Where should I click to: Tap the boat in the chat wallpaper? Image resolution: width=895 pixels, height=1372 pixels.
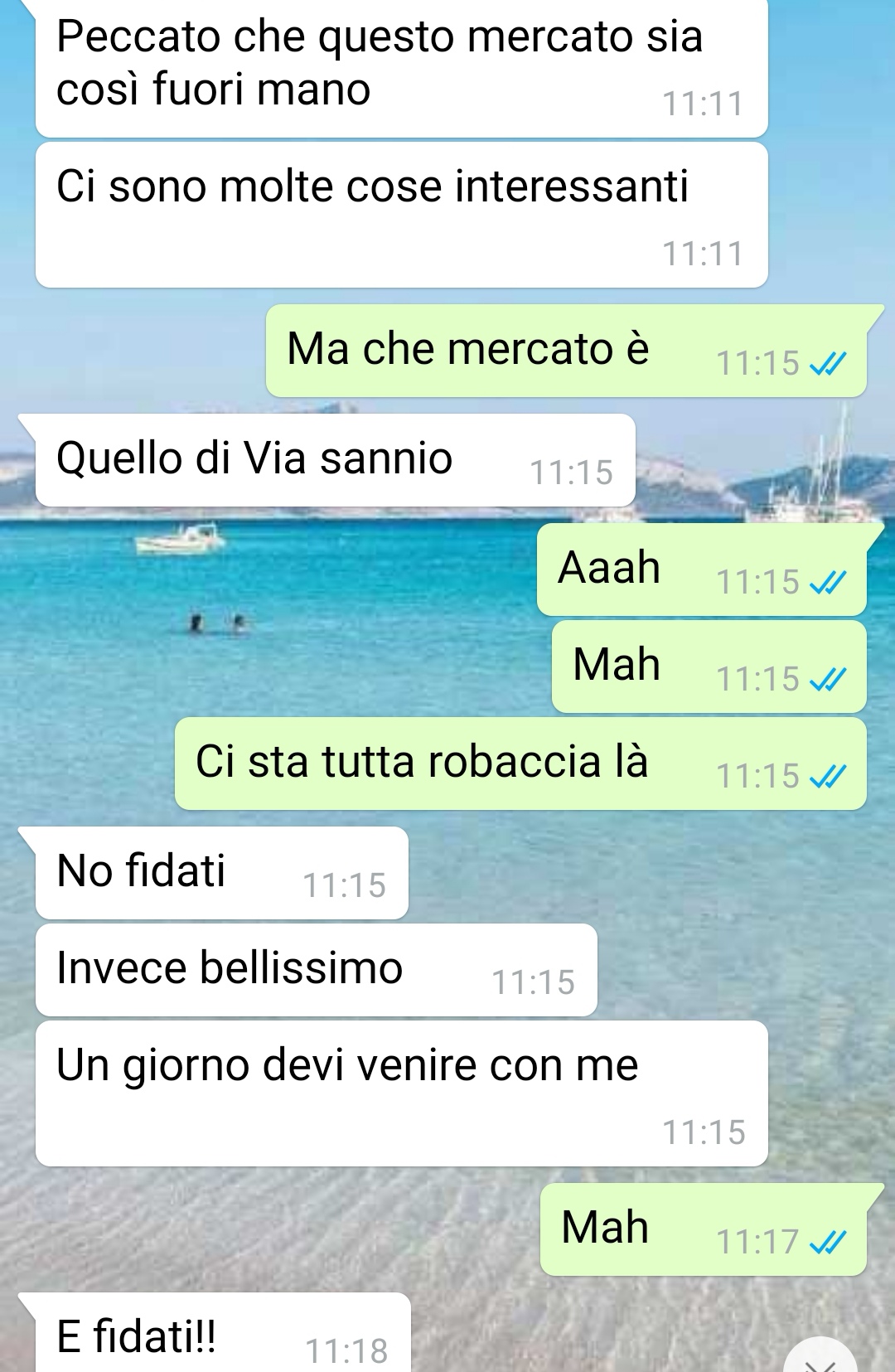click(180, 539)
